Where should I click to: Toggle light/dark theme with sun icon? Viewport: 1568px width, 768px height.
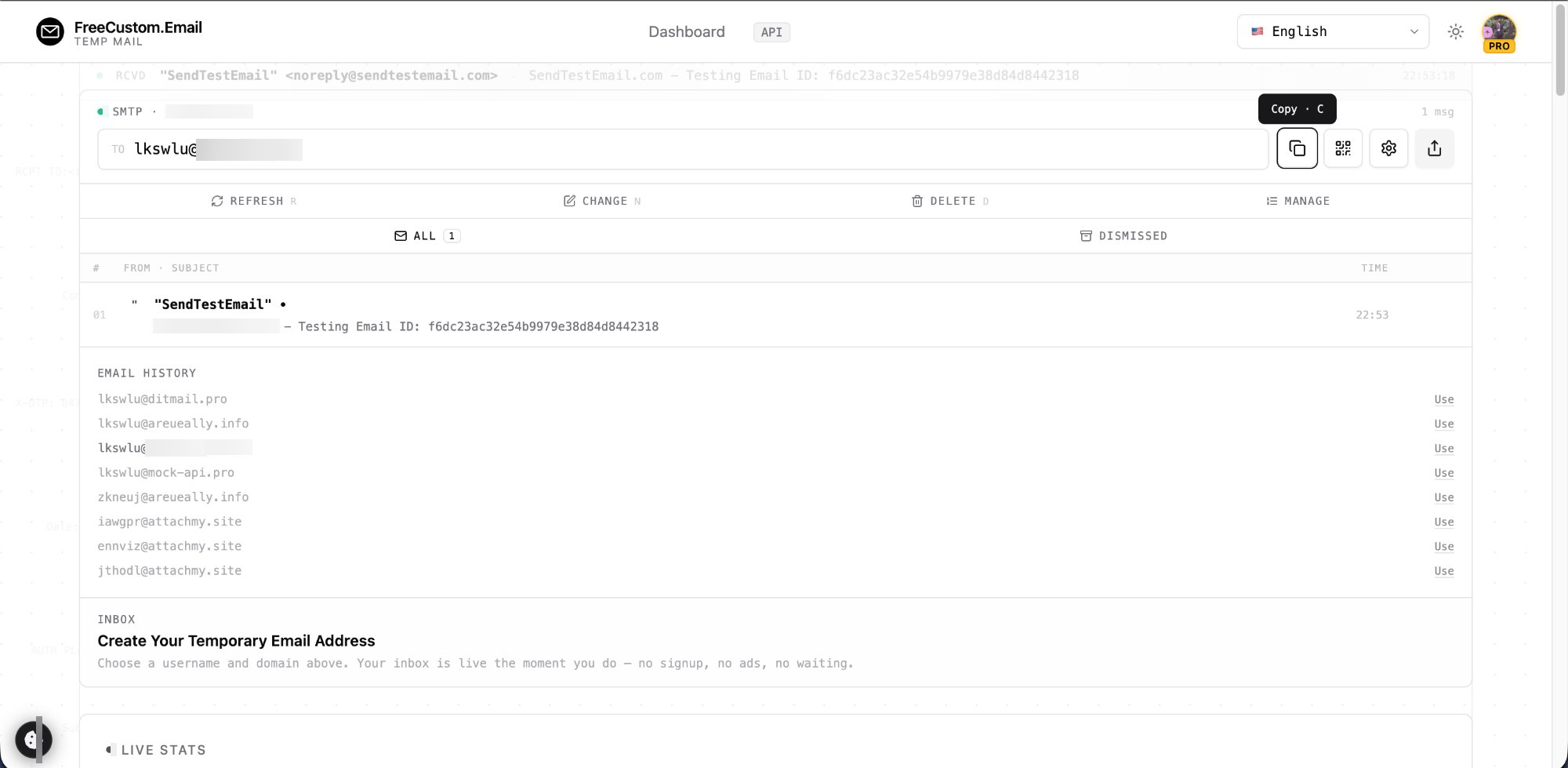pos(1456,31)
